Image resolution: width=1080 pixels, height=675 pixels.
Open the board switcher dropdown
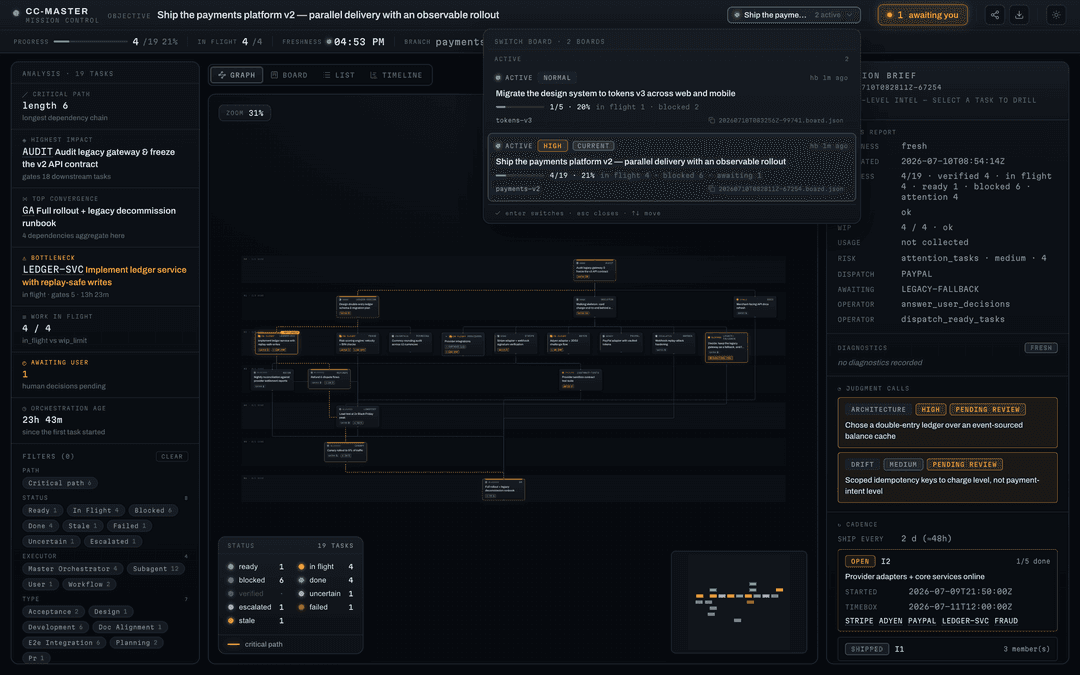pyautogui.click(x=793, y=15)
